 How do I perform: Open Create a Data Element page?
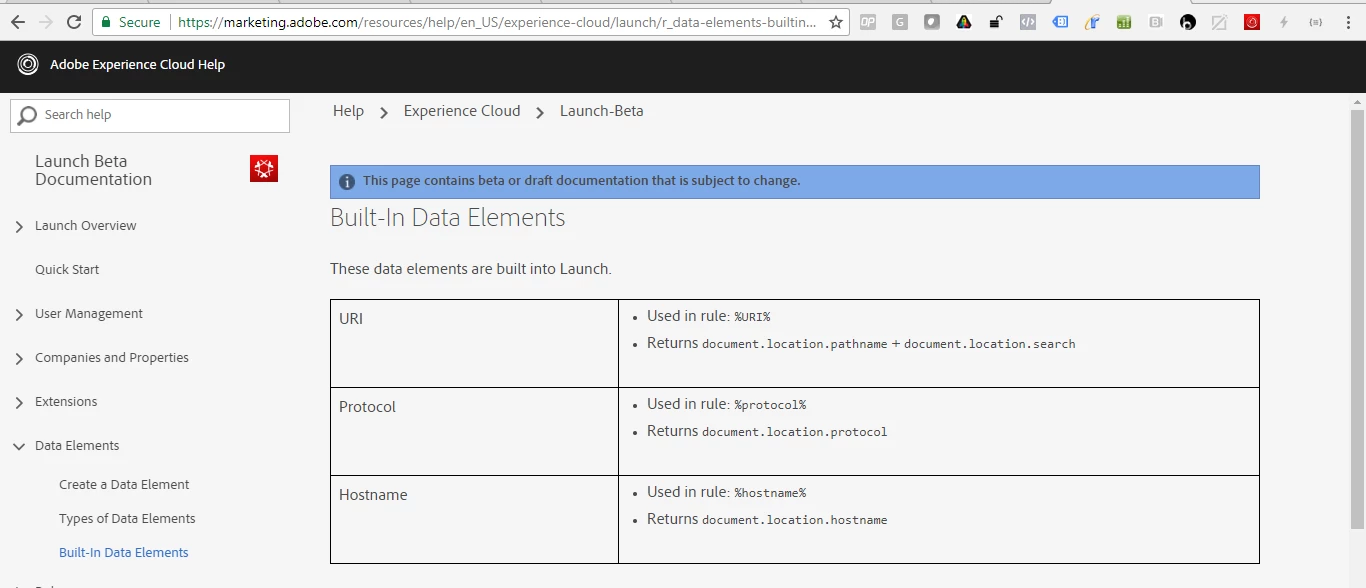[124, 484]
